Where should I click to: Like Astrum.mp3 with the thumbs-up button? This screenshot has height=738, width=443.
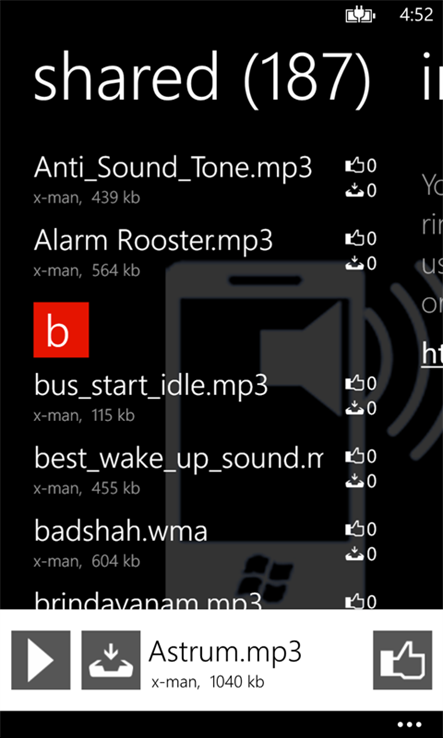pos(403,660)
